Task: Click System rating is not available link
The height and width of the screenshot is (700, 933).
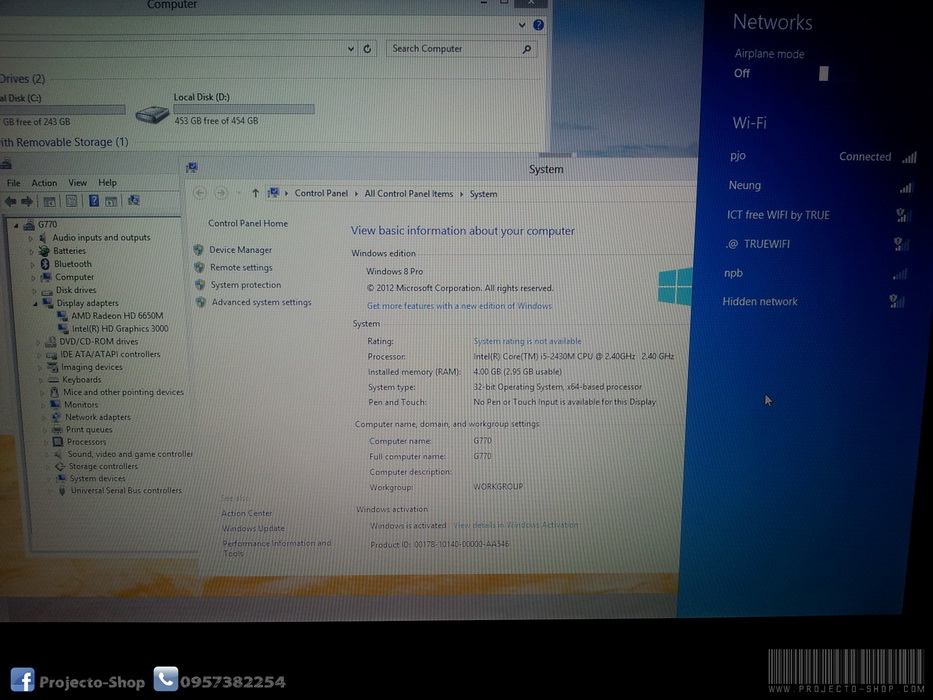Action: tap(527, 341)
